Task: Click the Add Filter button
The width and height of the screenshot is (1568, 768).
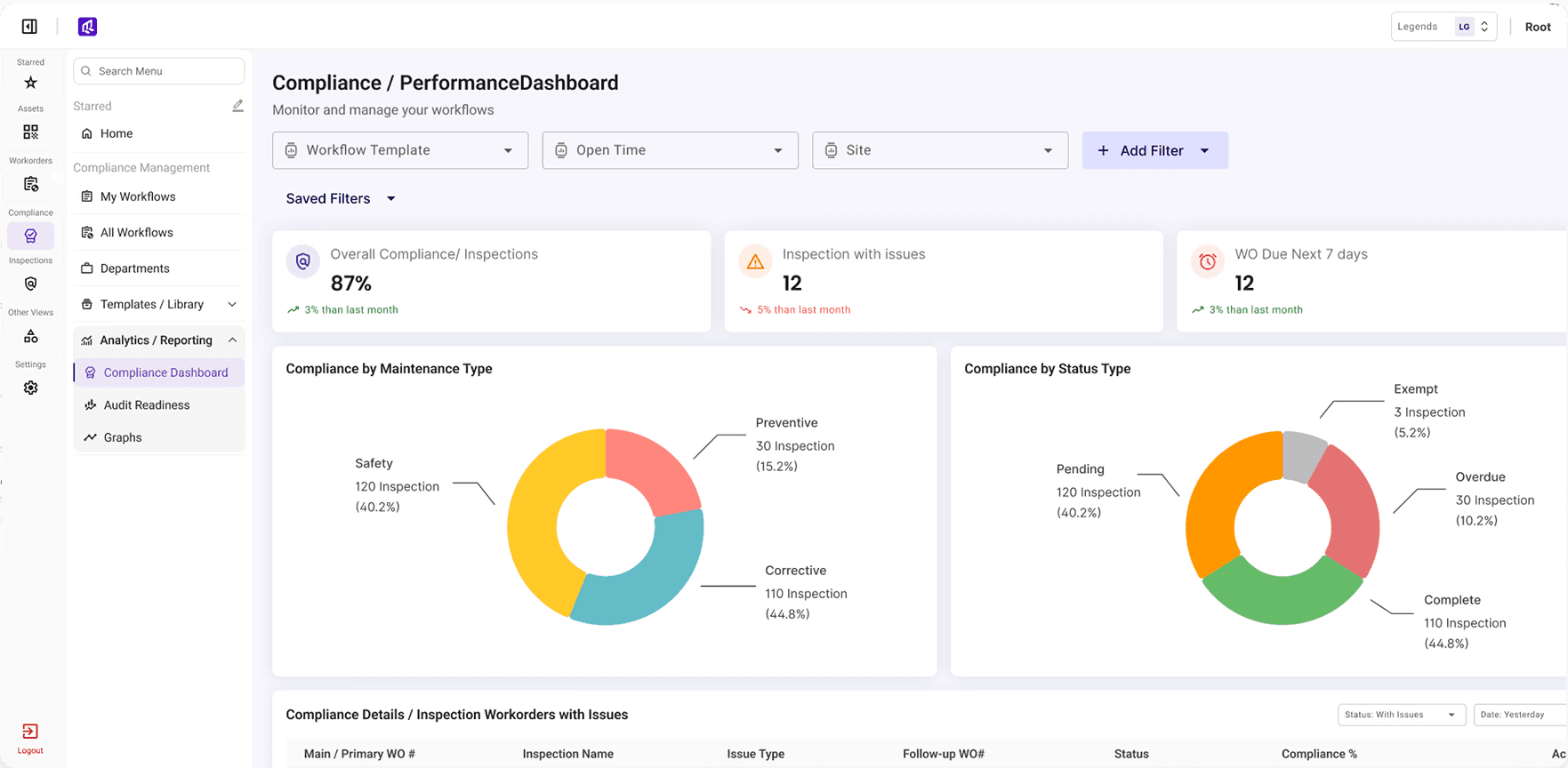Action: 1154,150
